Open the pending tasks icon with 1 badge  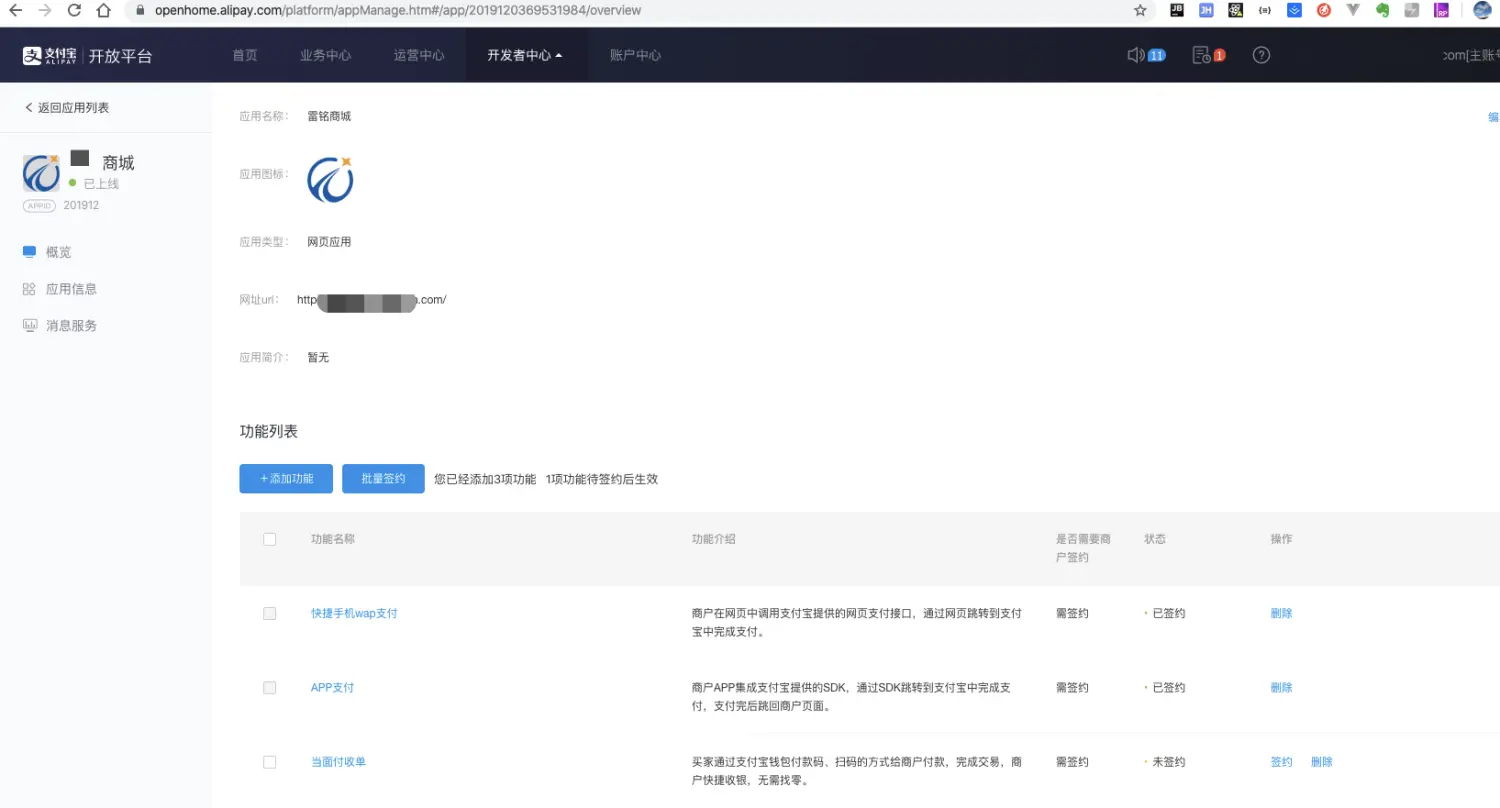[x=1209, y=55]
